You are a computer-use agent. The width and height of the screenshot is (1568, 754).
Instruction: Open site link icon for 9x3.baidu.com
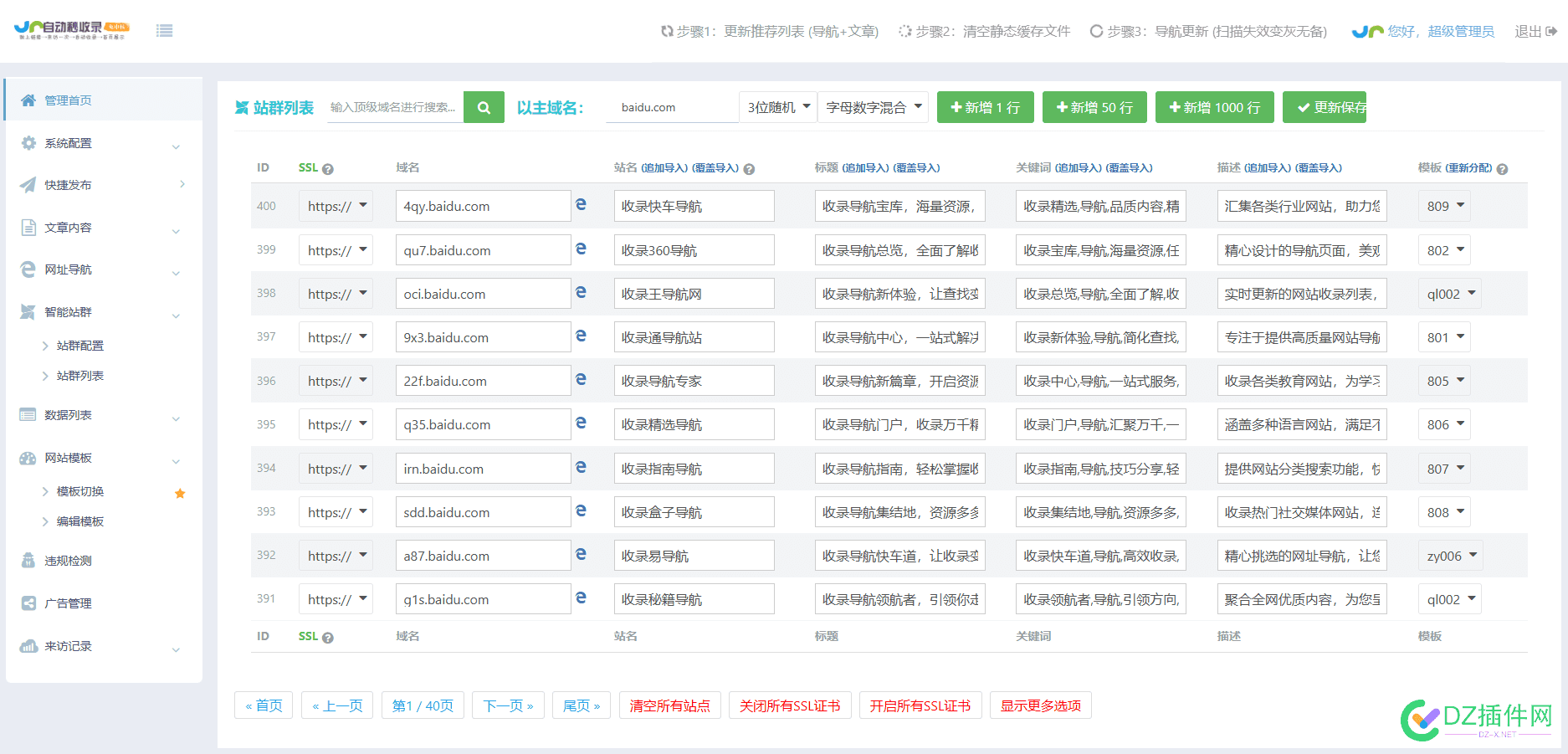click(581, 336)
